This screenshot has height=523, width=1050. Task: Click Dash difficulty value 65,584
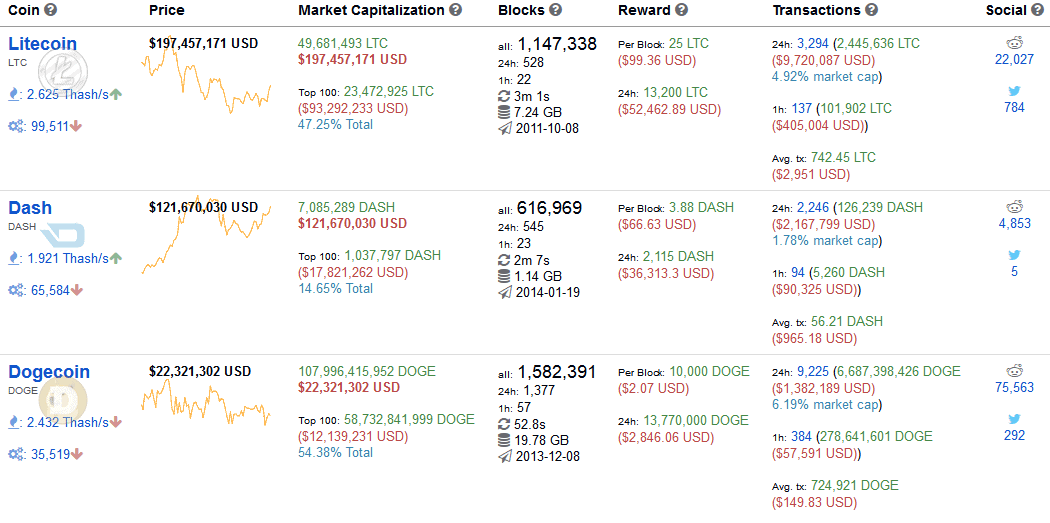pyautogui.click(x=50, y=290)
